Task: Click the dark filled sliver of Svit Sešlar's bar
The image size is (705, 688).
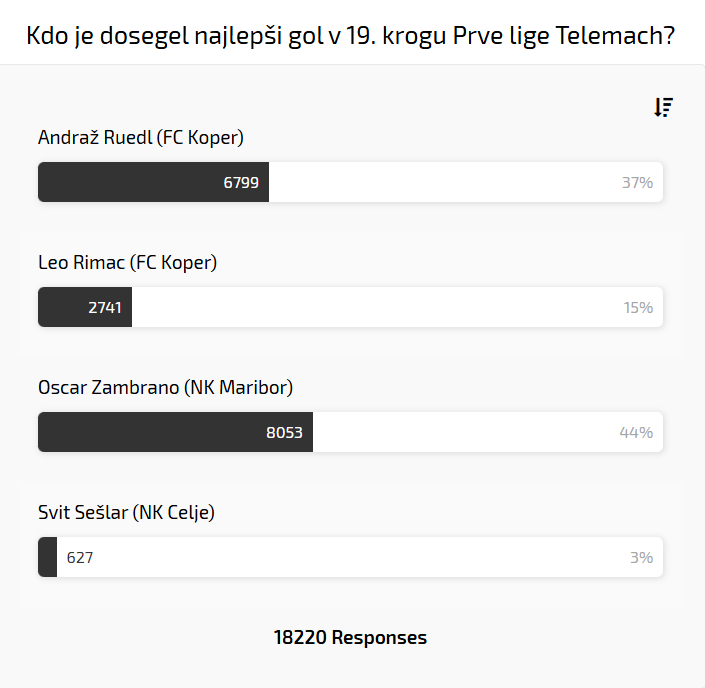Action: click(47, 558)
